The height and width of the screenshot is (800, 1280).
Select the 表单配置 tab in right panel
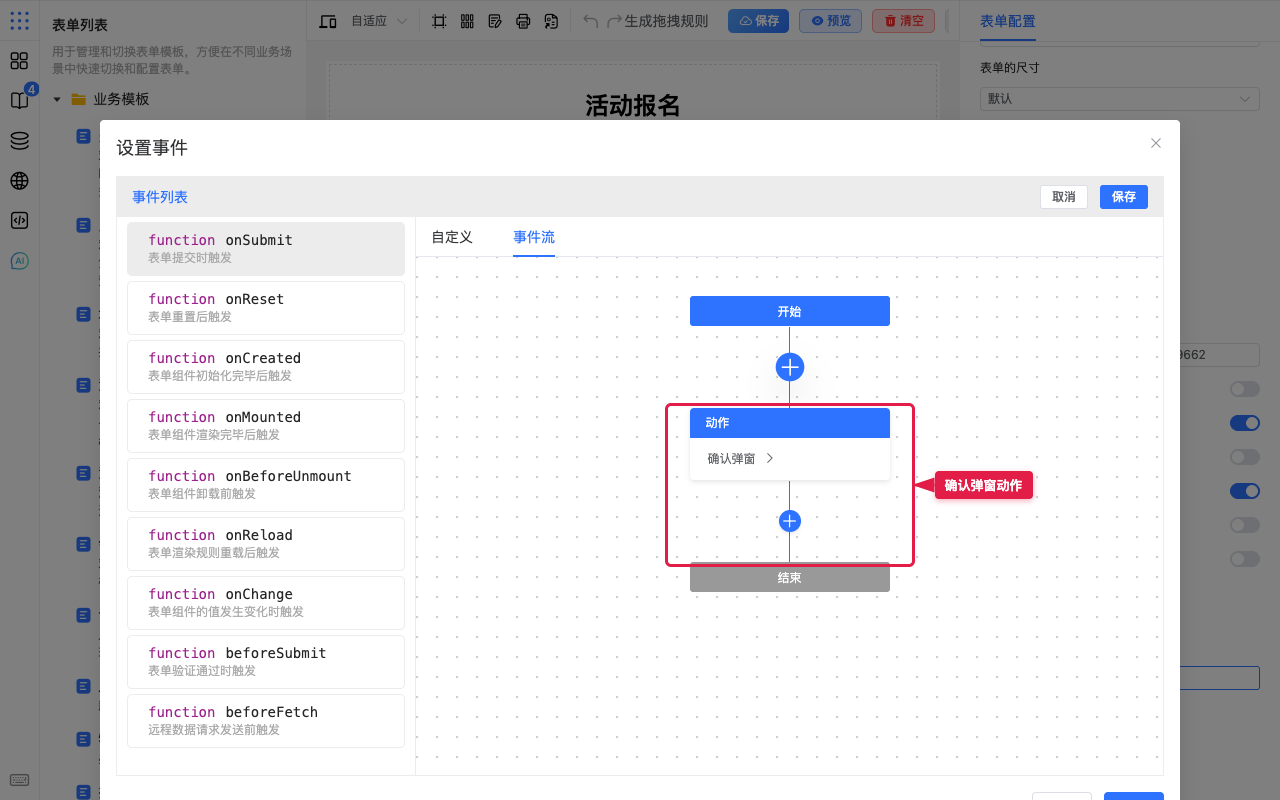[1008, 21]
